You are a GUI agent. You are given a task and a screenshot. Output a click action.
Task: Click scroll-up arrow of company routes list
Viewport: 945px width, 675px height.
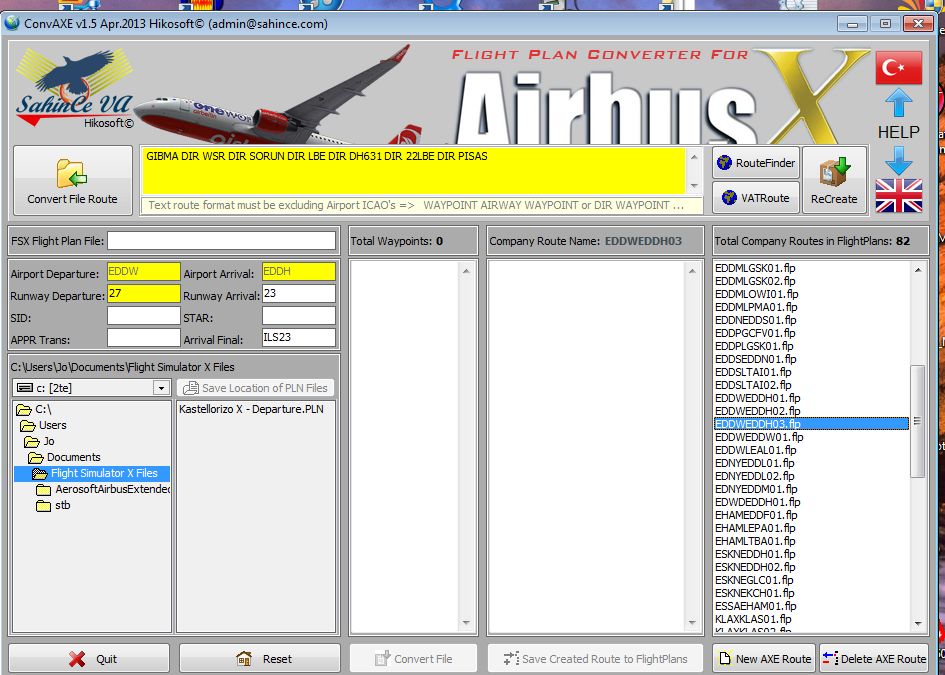coord(918,269)
